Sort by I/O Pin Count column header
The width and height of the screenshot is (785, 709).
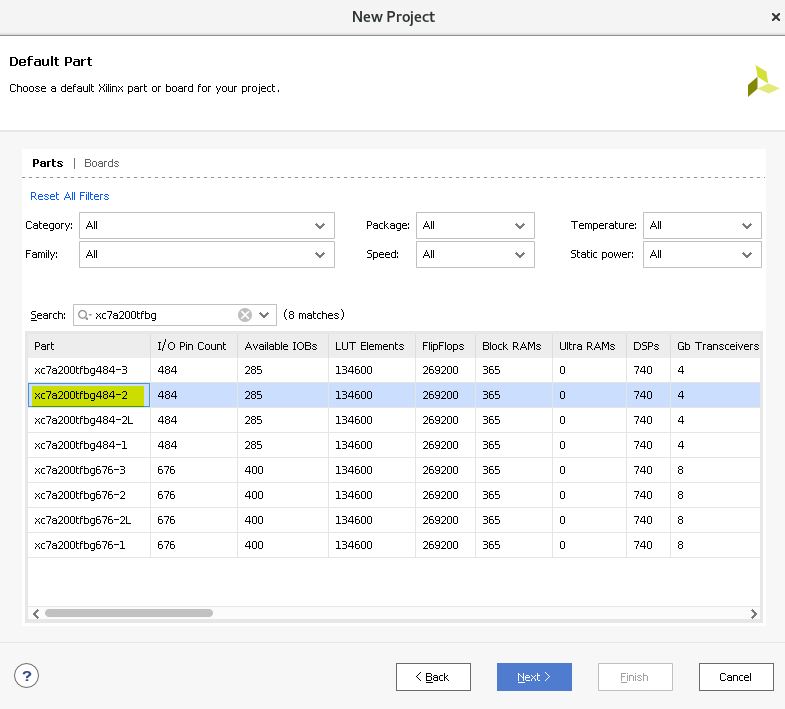pyautogui.click(x=194, y=346)
